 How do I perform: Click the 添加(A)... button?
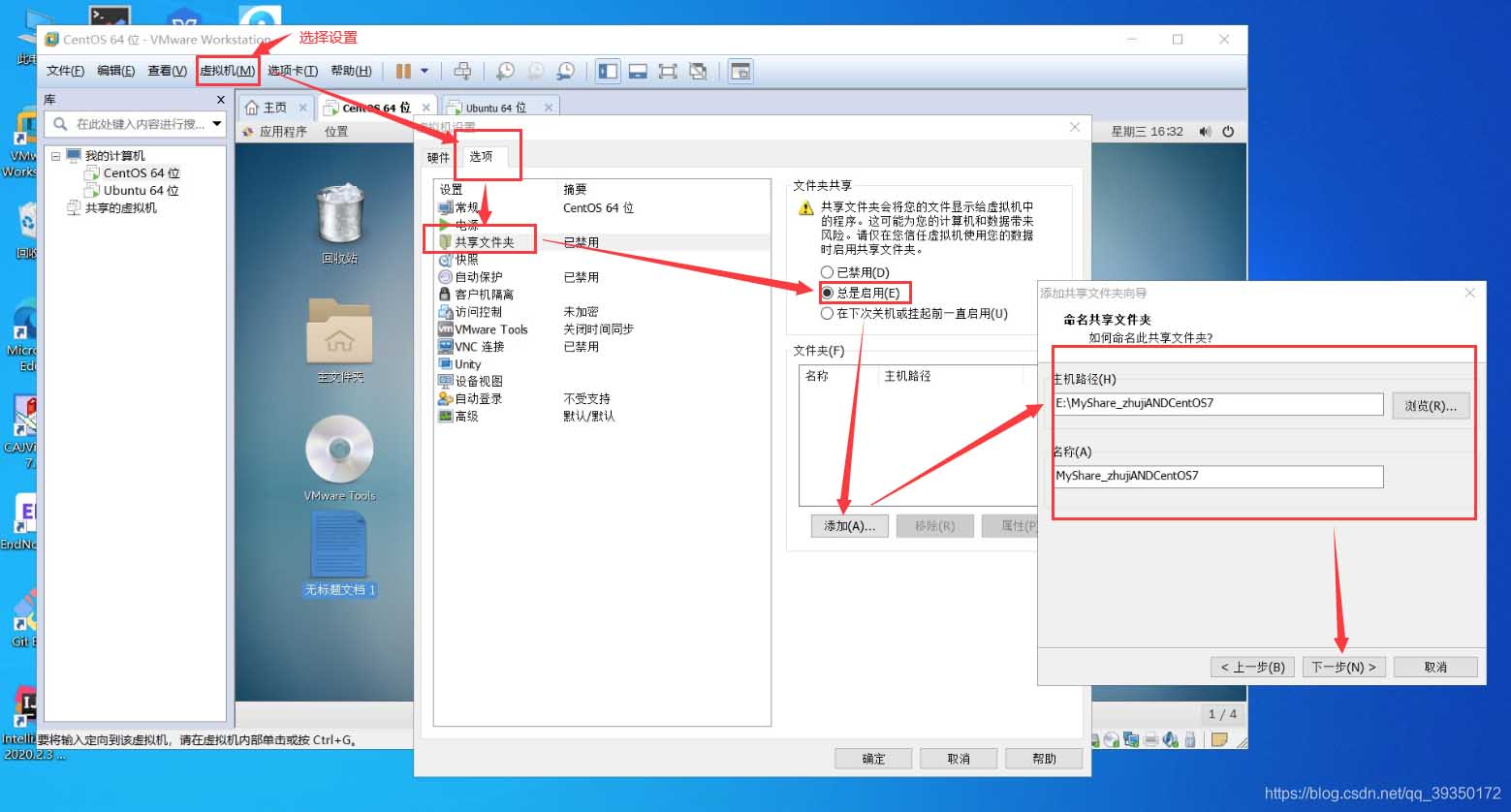[849, 526]
